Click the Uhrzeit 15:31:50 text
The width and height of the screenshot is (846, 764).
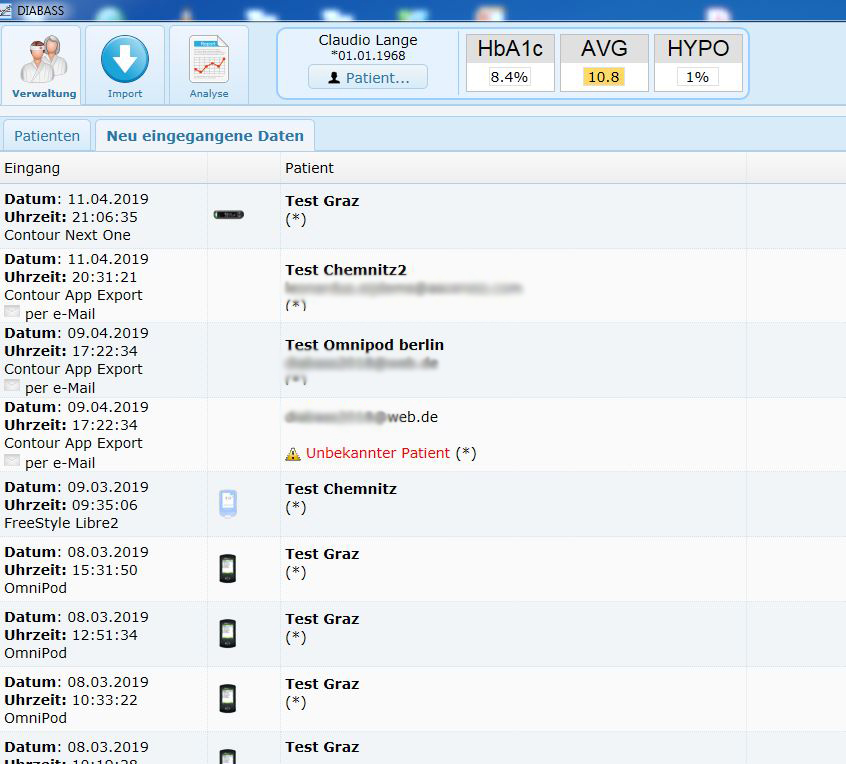click(x=71, y=570)
